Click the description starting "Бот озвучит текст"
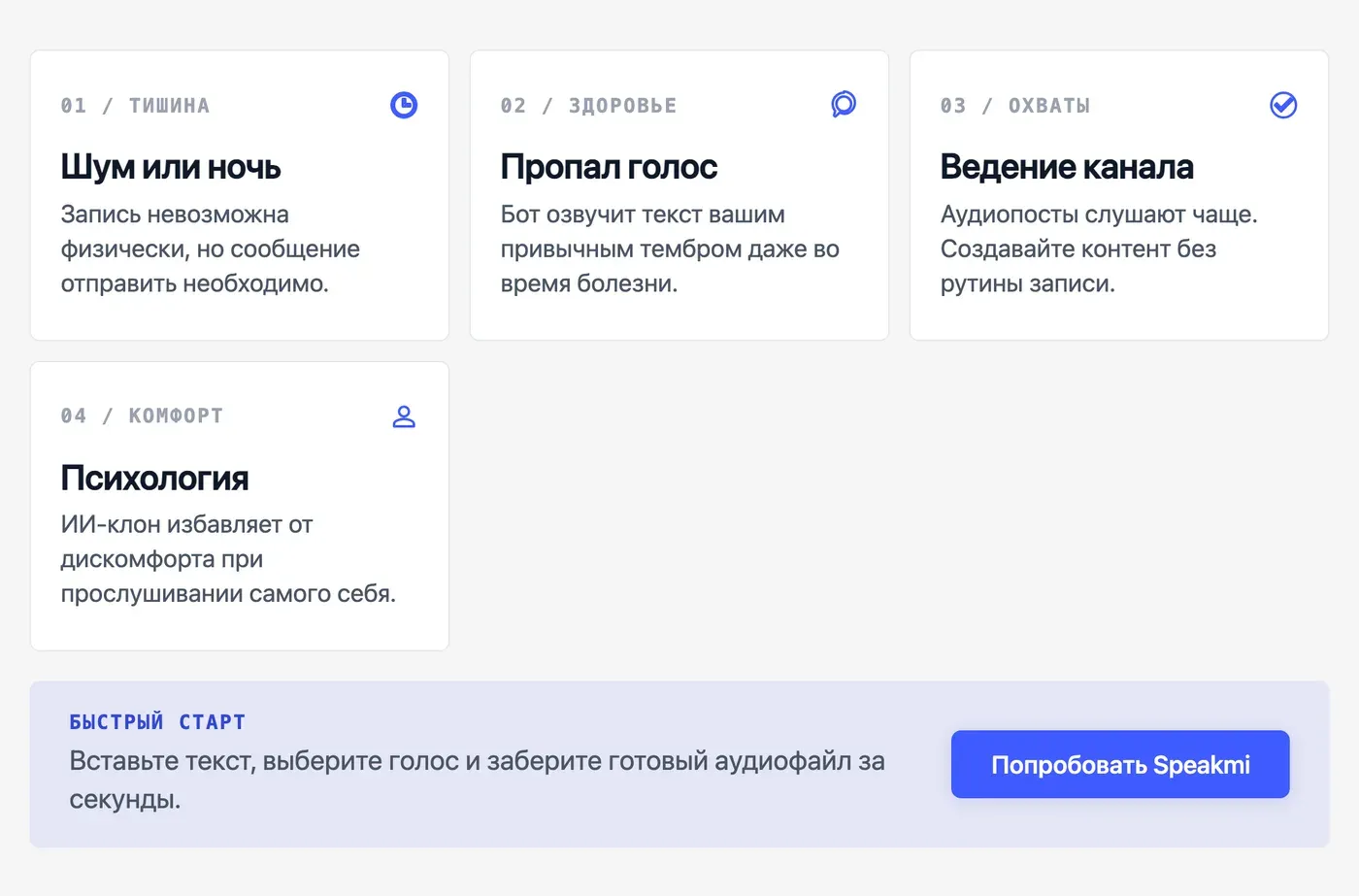Viewport: 1359px width, 896px height. tap(670, 249)
